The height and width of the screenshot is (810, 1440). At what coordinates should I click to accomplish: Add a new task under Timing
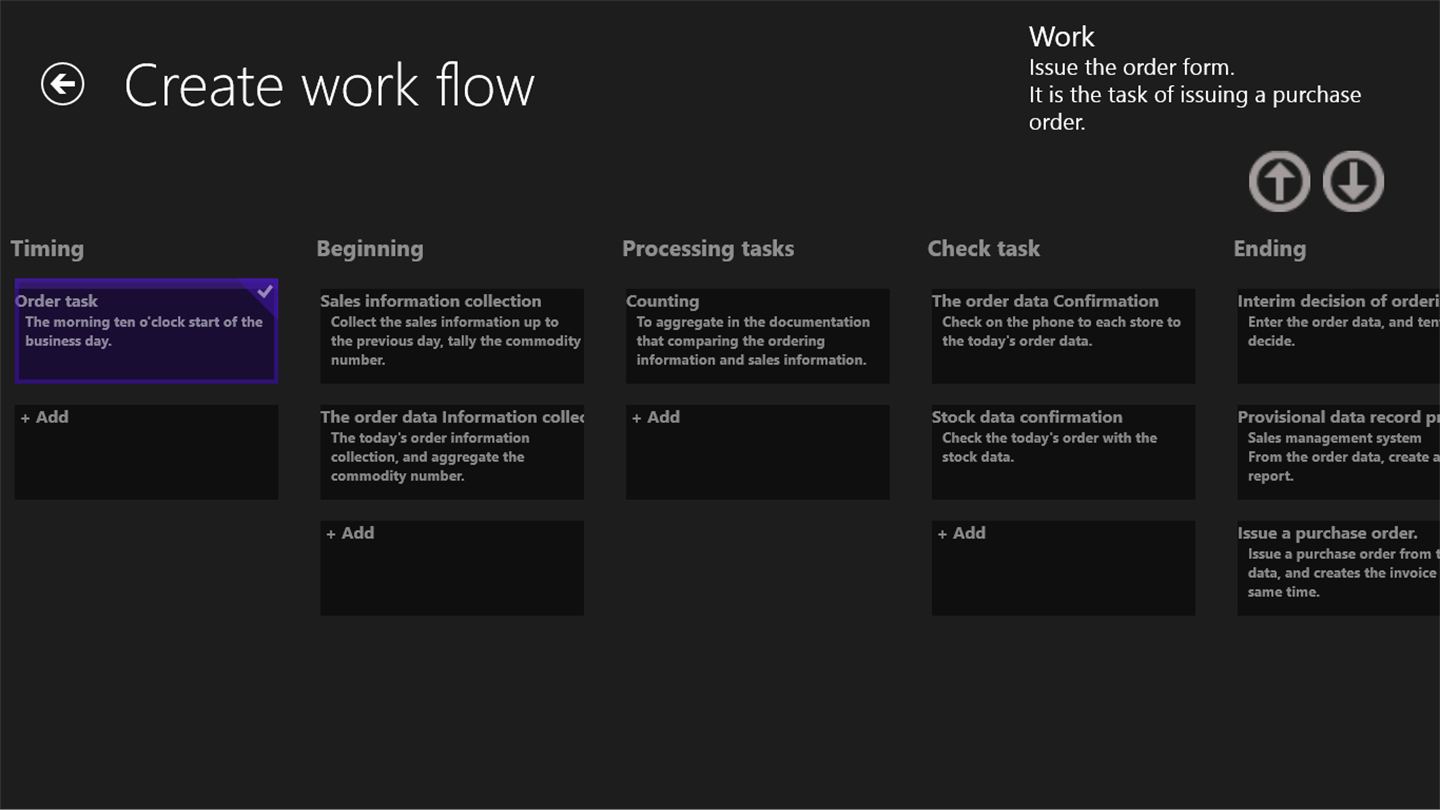pyautogui.click(x=146, y=451)
